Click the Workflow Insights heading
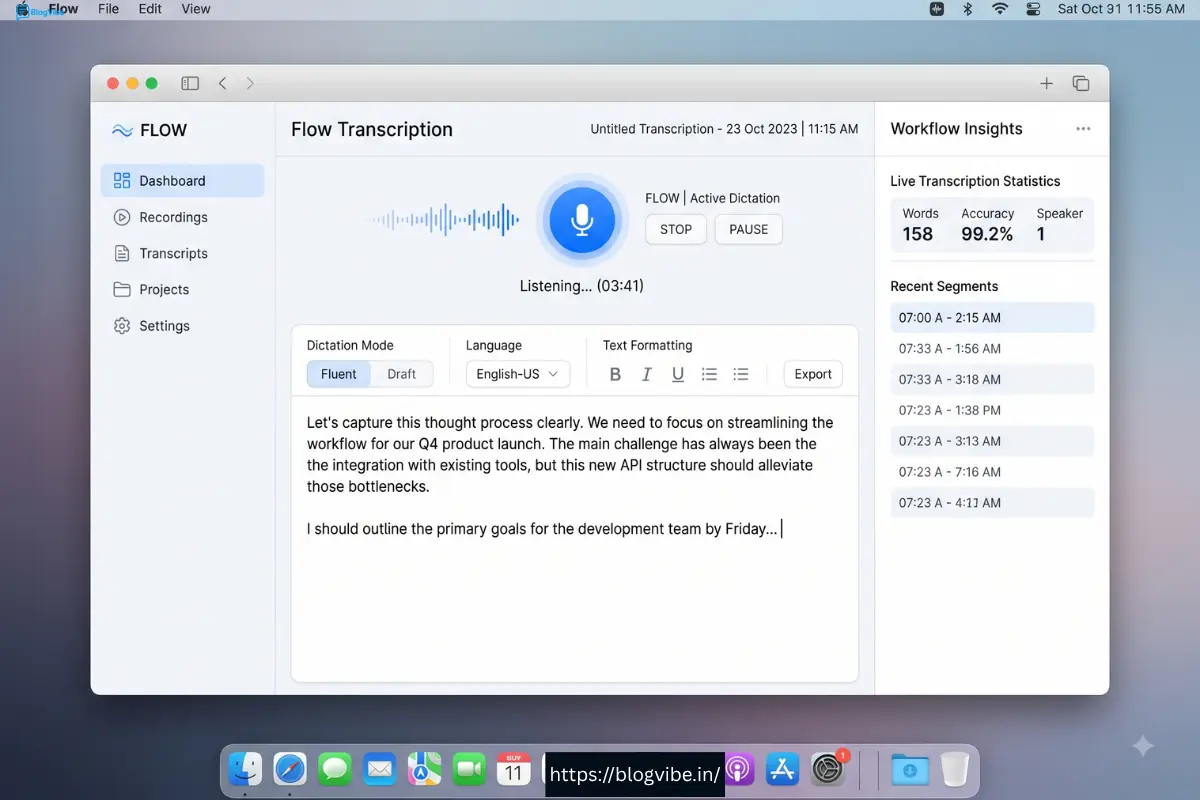The width and height of the screenshot is (1200, 800). (x=956, y=129)
